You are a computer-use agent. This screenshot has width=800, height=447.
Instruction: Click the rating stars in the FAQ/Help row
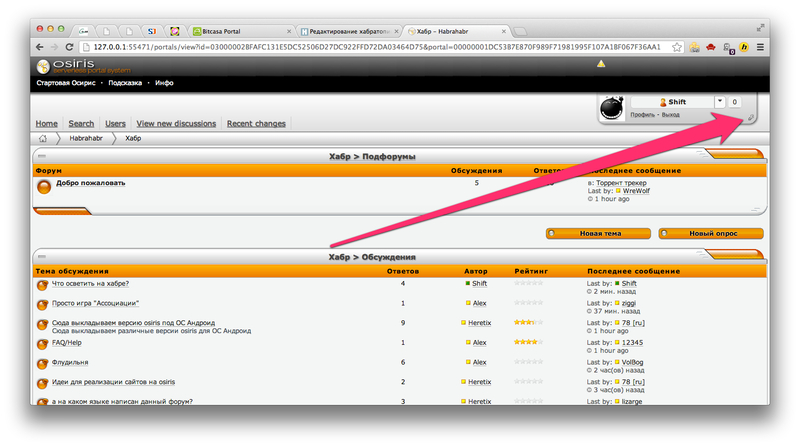[528, 342]
